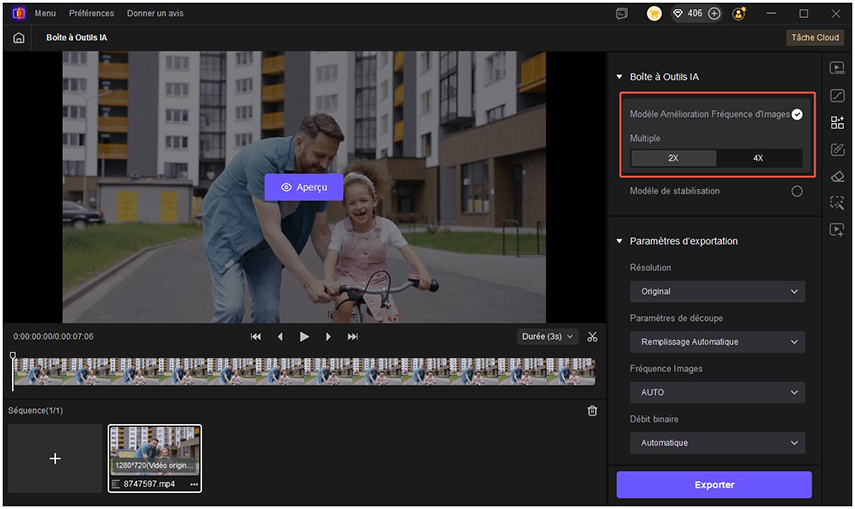Open the message center icon
The height and width of the screenshot is (509, 855).
622,14
